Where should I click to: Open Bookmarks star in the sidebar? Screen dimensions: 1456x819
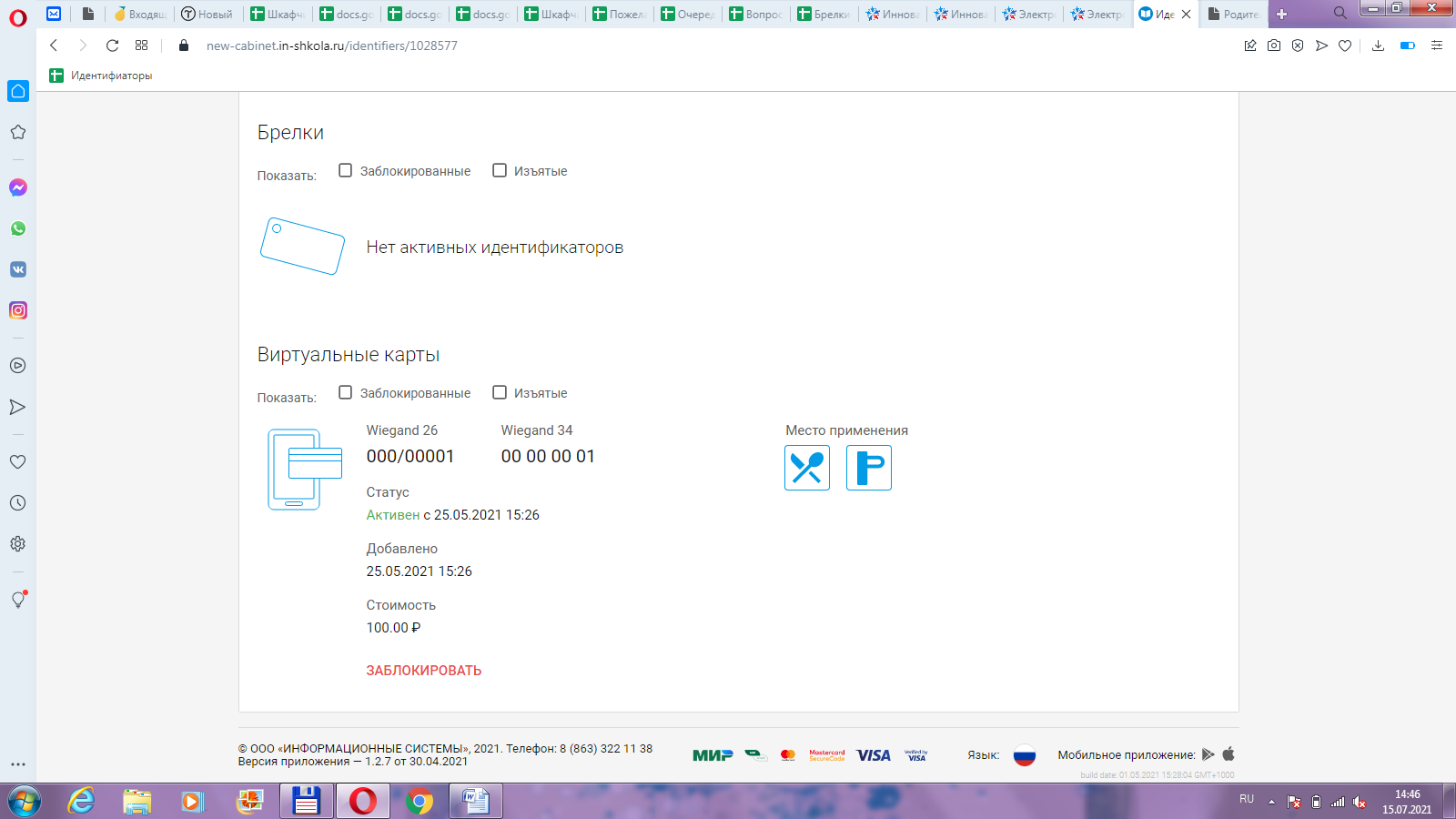point(18,132)
